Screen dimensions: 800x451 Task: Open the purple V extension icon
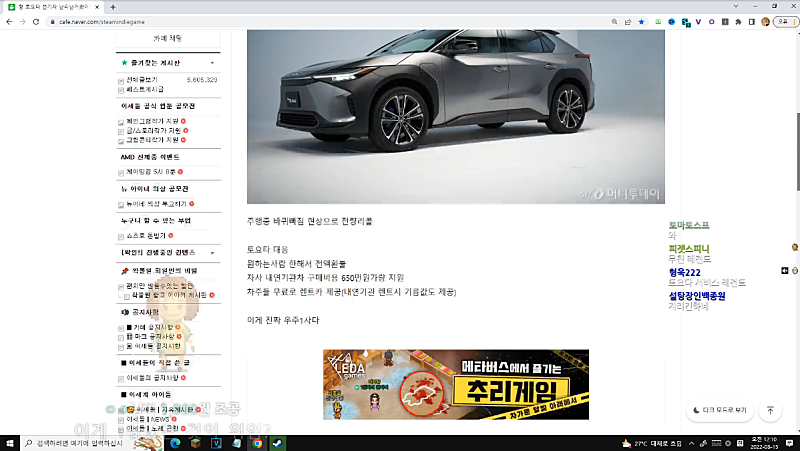[x=698, y=22]
